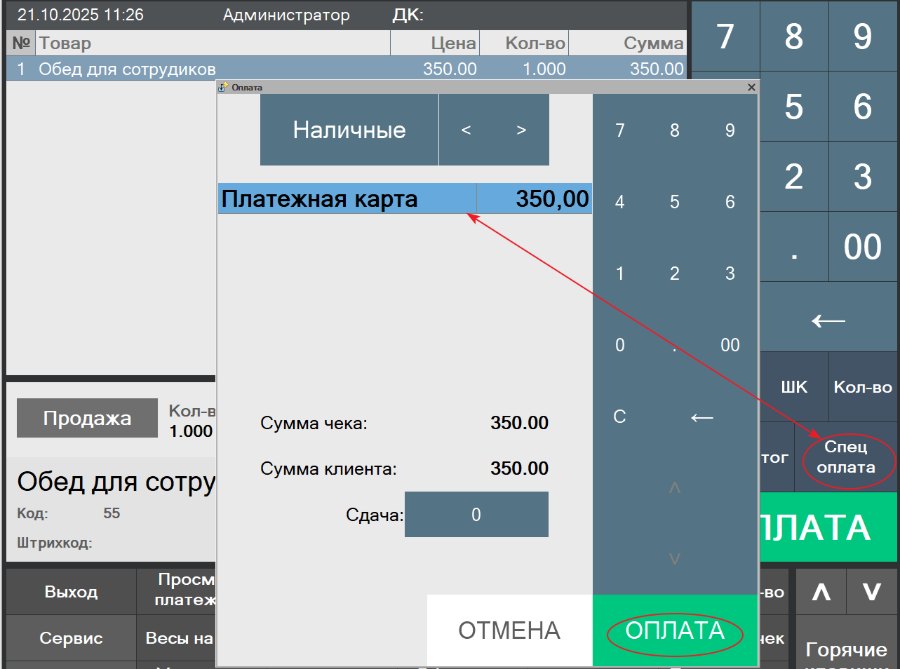Open Спец оплата special payment
The width and height of the screenshot is (900, 669).
[x=846, y=457]
